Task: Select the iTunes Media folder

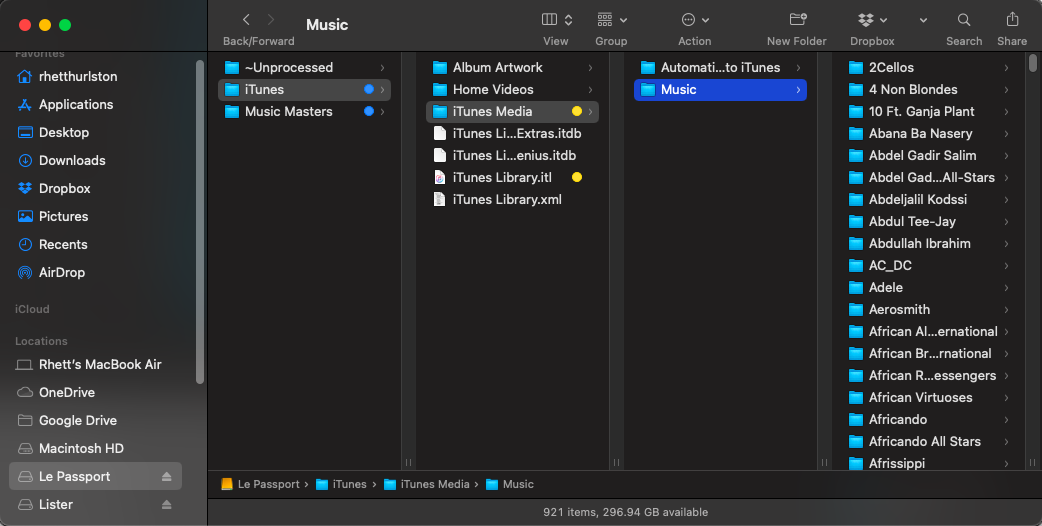Action: pos(512,112)
